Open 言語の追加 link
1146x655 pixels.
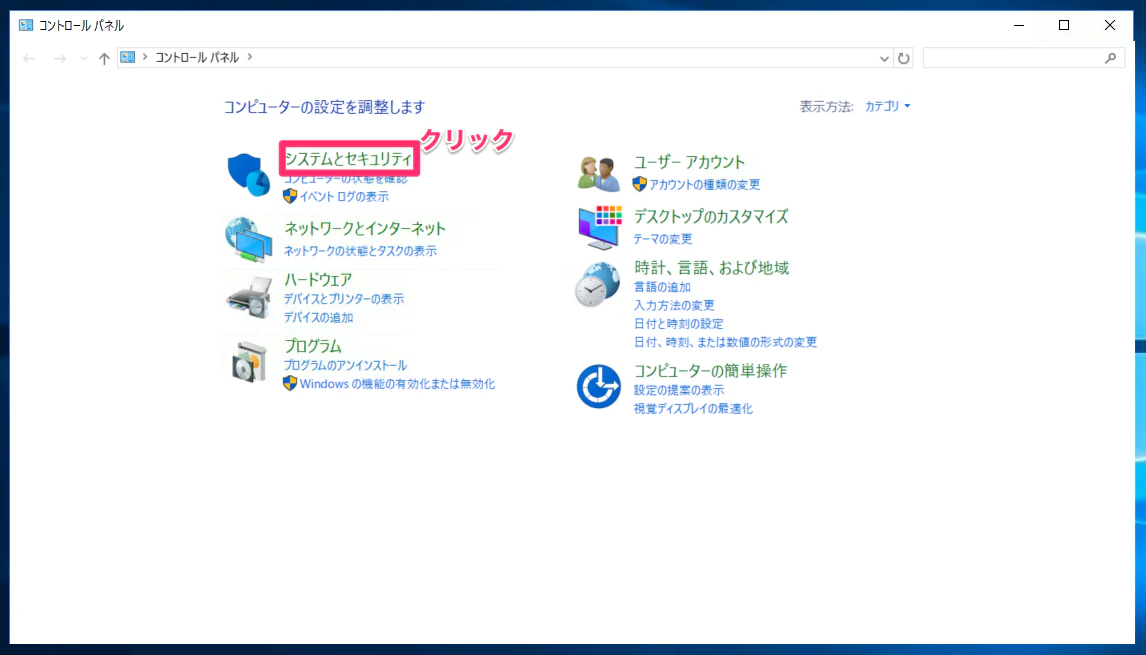[x=662, y=287]
